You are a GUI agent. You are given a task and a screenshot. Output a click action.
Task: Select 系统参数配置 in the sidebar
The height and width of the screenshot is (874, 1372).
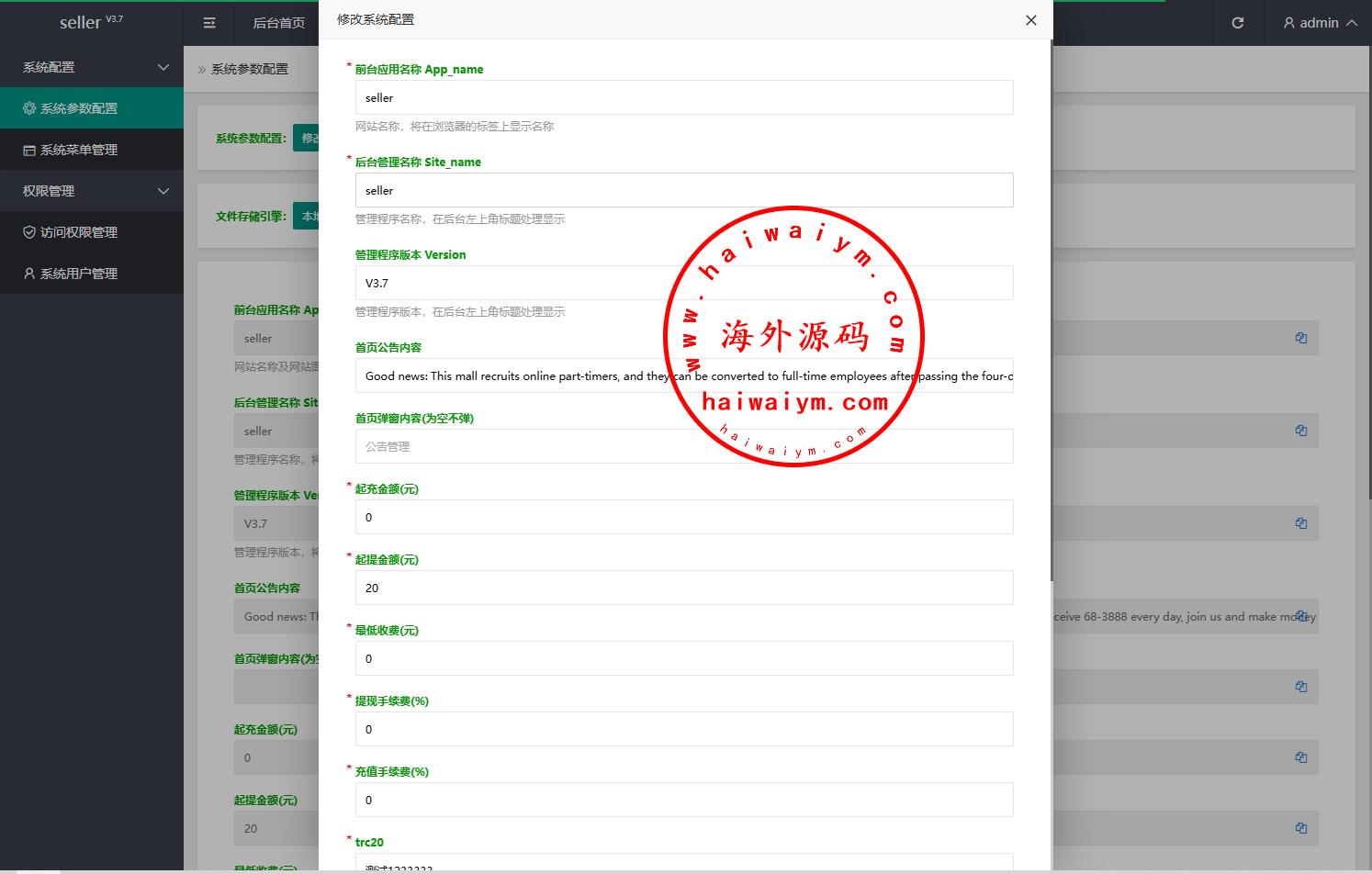tap(92, 108)
